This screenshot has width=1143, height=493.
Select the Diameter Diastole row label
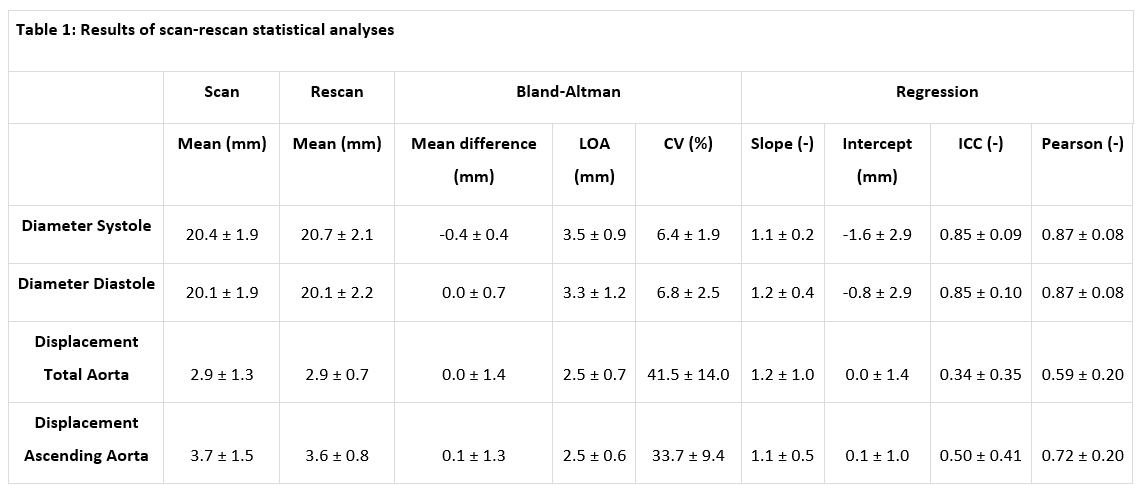coord(87,284)
